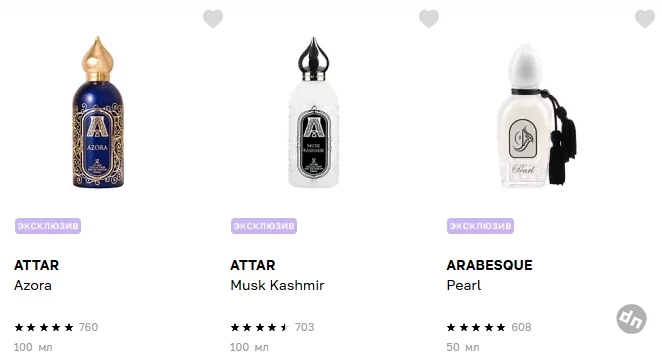
Task: Open the Pearl product name link
Action: click(x=464, y=285)
